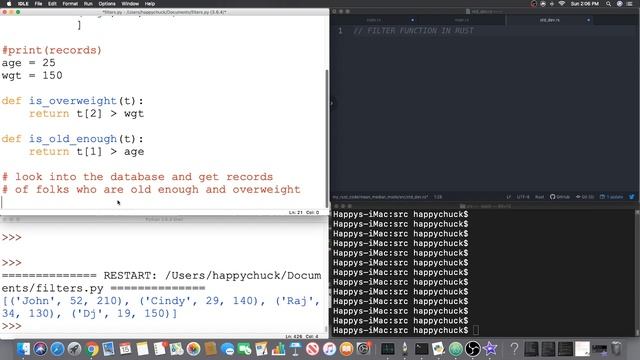Switch to the first editor tab
Screen dimensions: 640x360
point(373,20)
